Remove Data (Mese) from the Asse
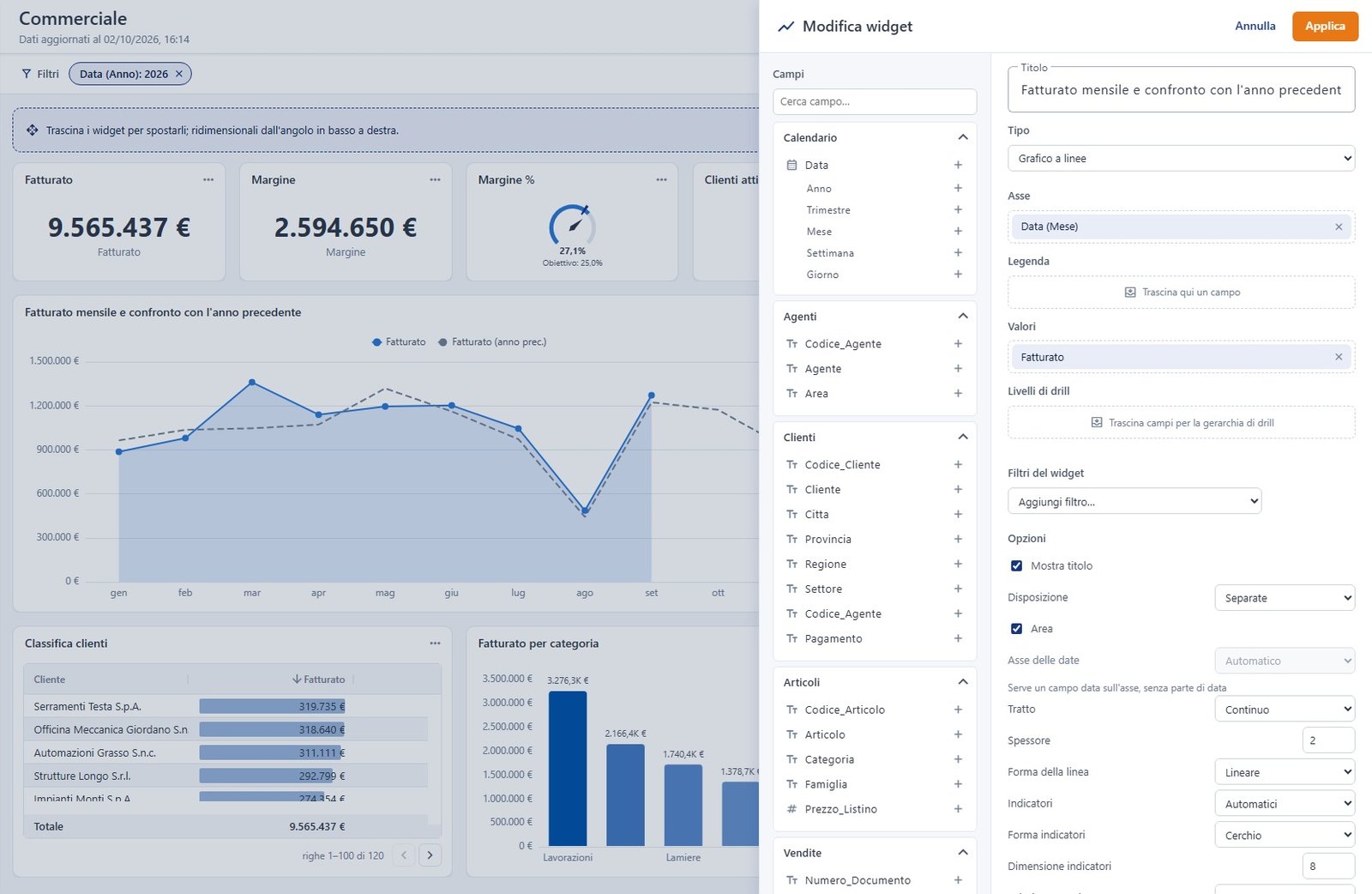The height and width of the screenshot is (894, 1372). 1339,227
